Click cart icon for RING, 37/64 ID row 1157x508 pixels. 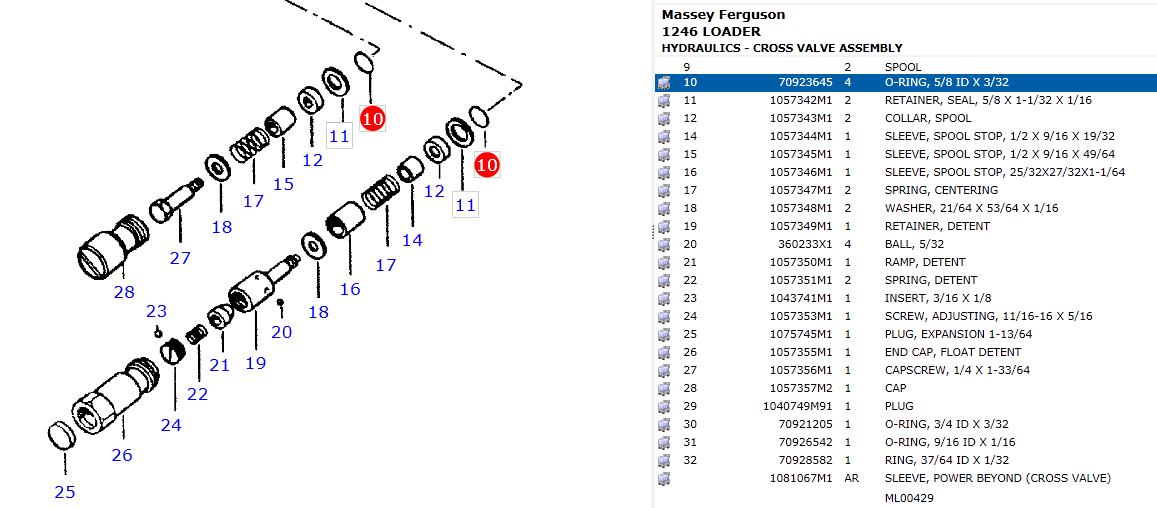tap(663, 461)
